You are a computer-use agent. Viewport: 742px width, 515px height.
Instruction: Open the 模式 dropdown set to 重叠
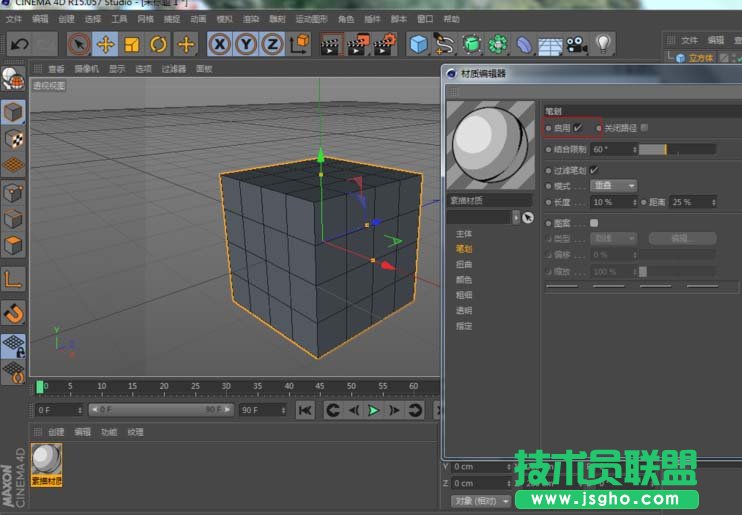(x=613, y=186)
